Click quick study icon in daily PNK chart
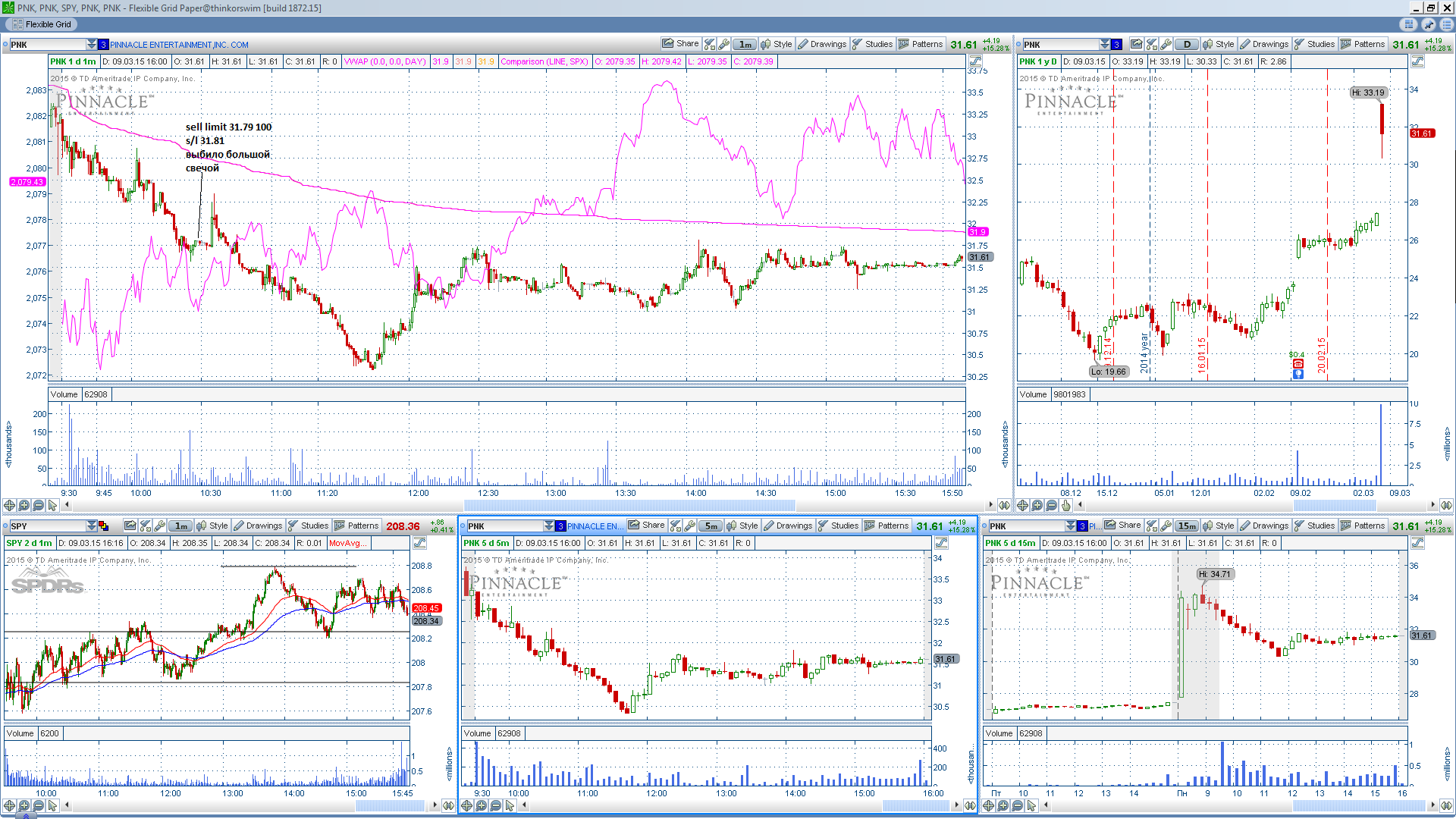 (1152, 44)
